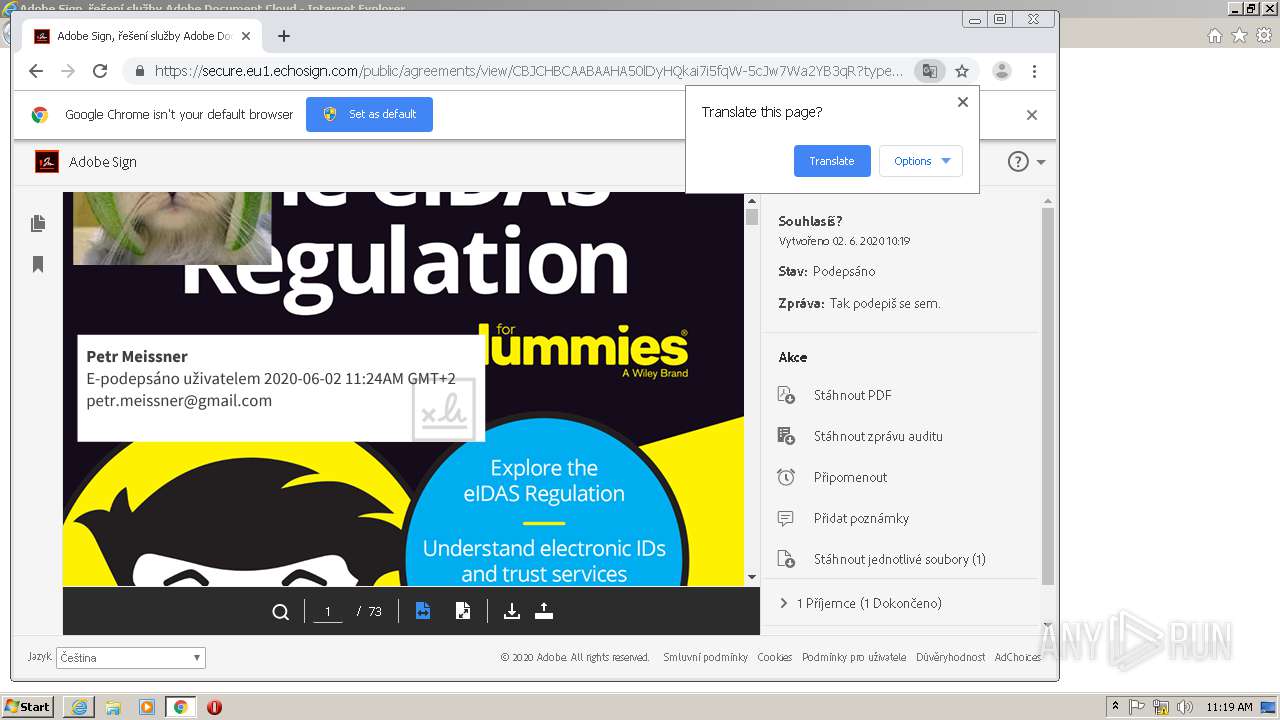Image resolution: width=1280 pixels, height=720 pixels.
Task: Open Podmínky pro uživatele footer link
Action: click(854, 657)
